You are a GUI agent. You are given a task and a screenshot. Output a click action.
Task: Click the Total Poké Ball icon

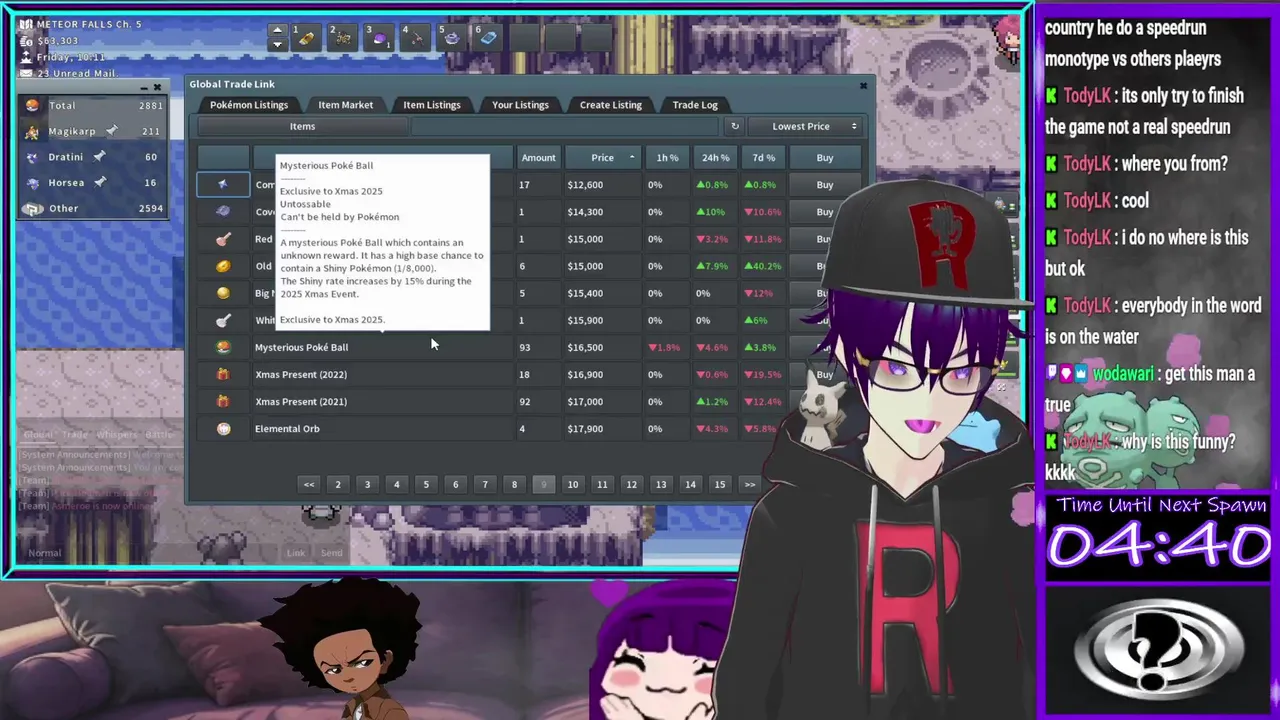33,105
